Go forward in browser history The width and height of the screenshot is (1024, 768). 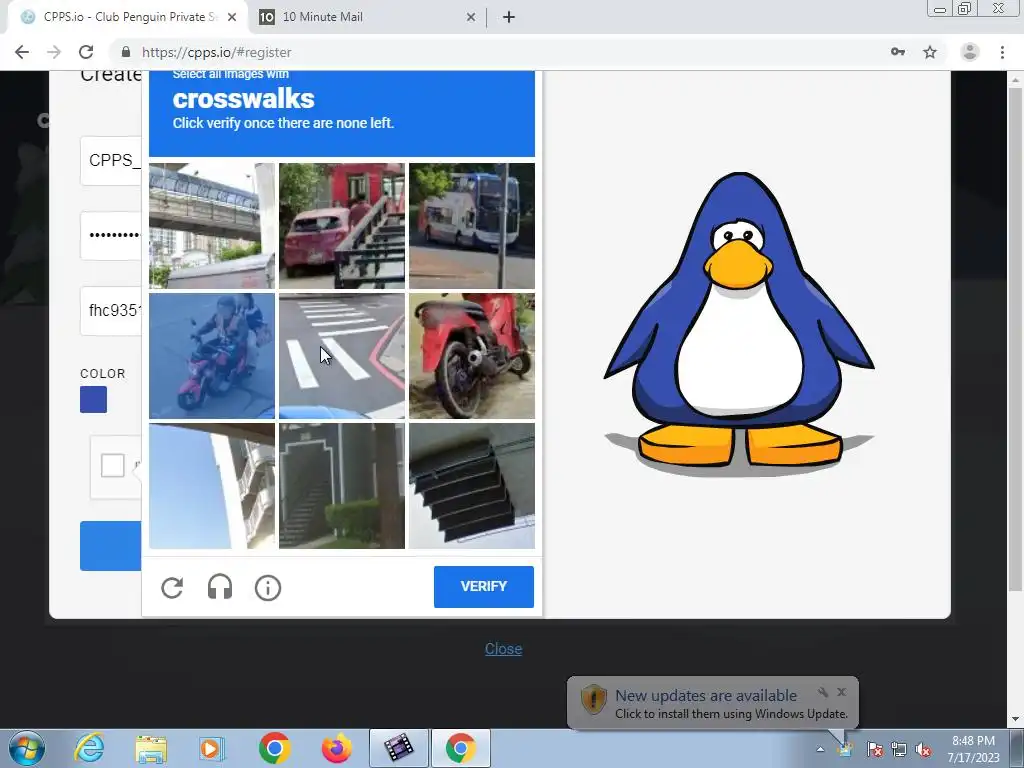click(54, 52)
